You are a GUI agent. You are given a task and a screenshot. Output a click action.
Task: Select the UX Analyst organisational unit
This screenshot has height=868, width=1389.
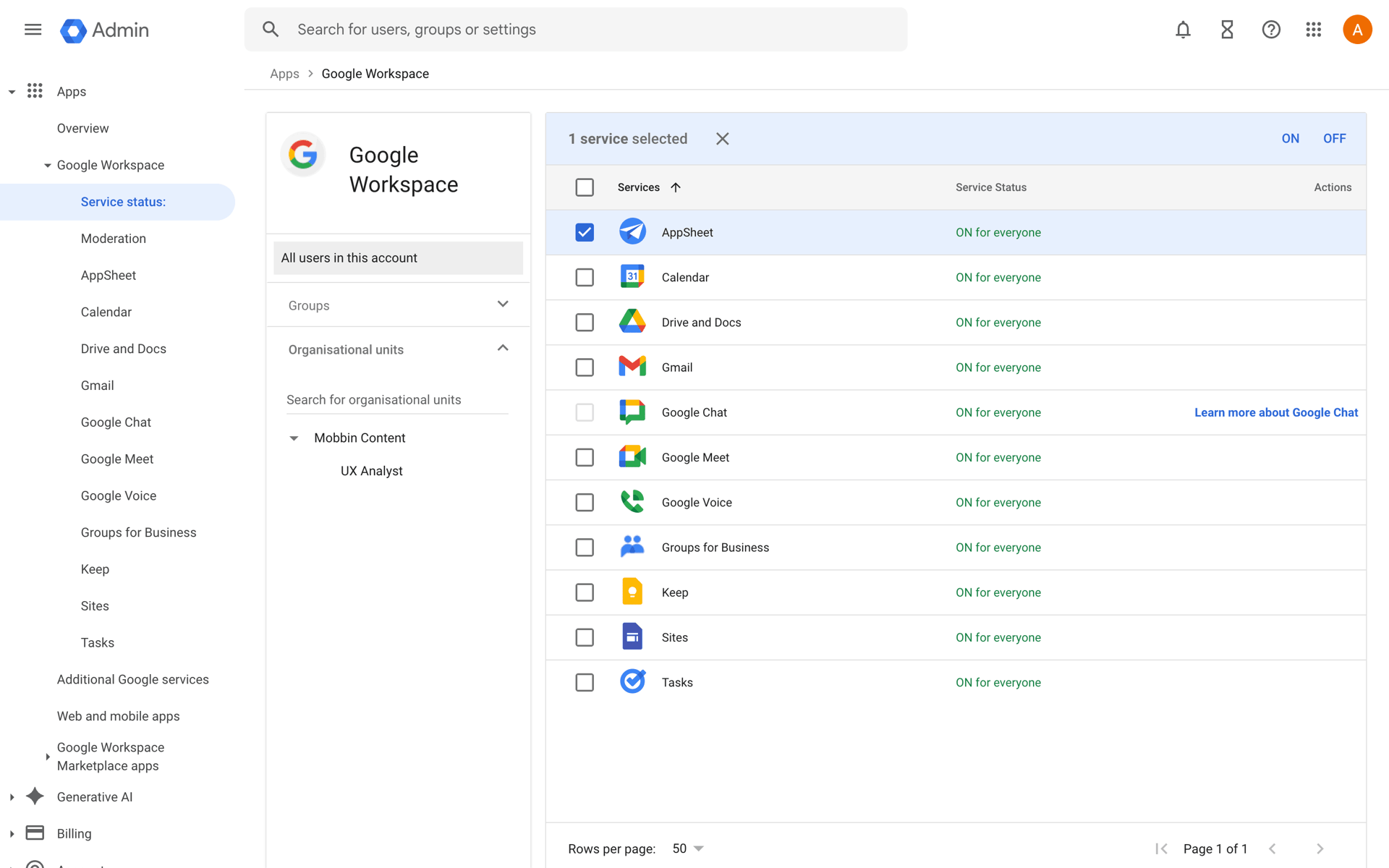tap(372, 471)
